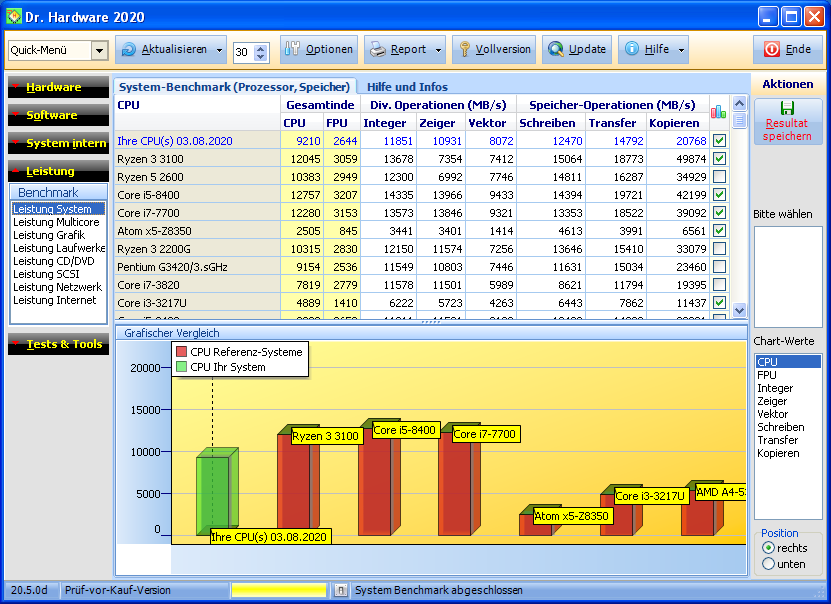The image size is (831, 604).
Task: Click the Resultat speichern button
Action: [x=788, y=122]
